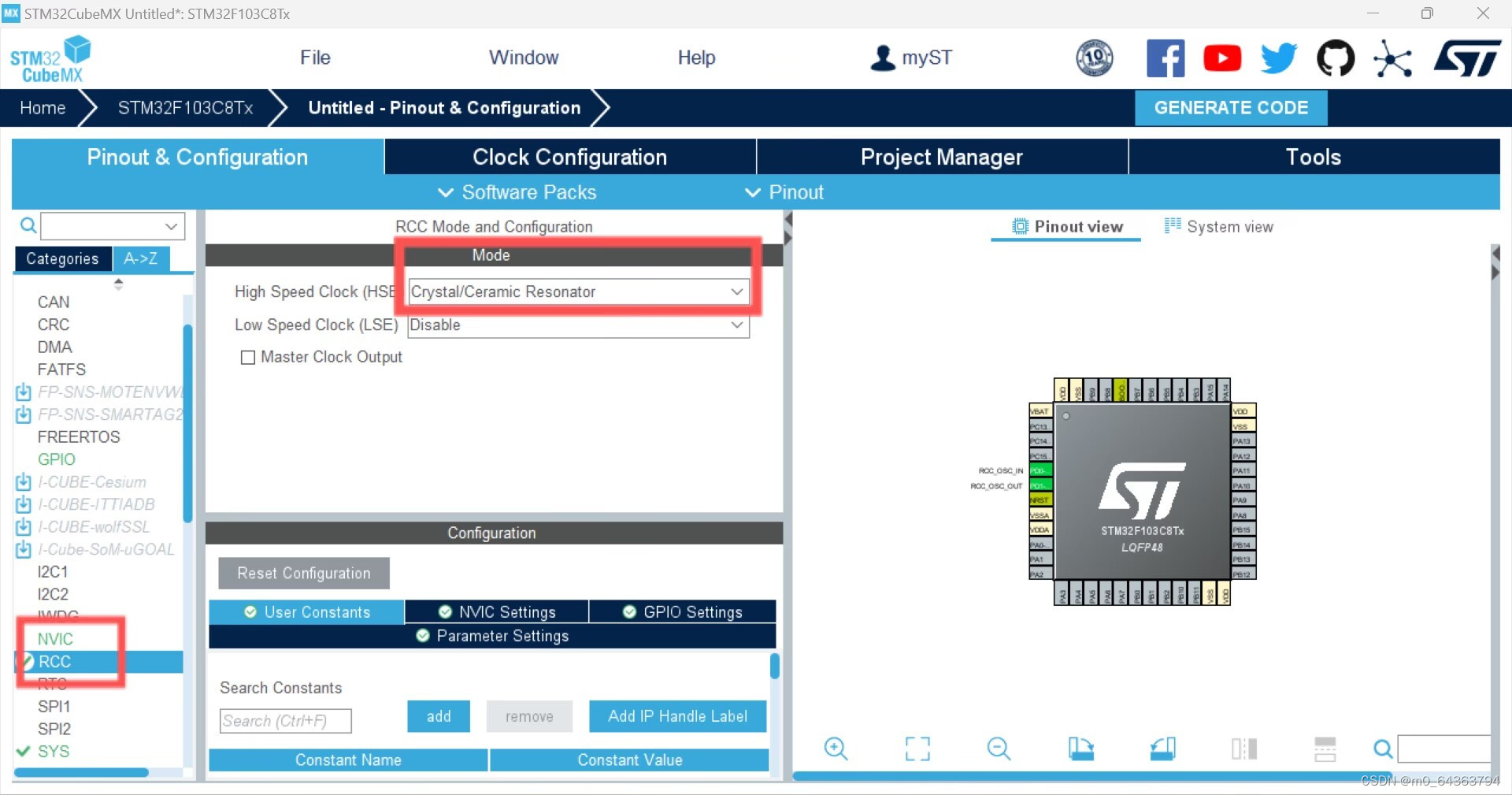Open the GitHub page from the top toolbar
Screen dimensions: 1512x795
1336,58
